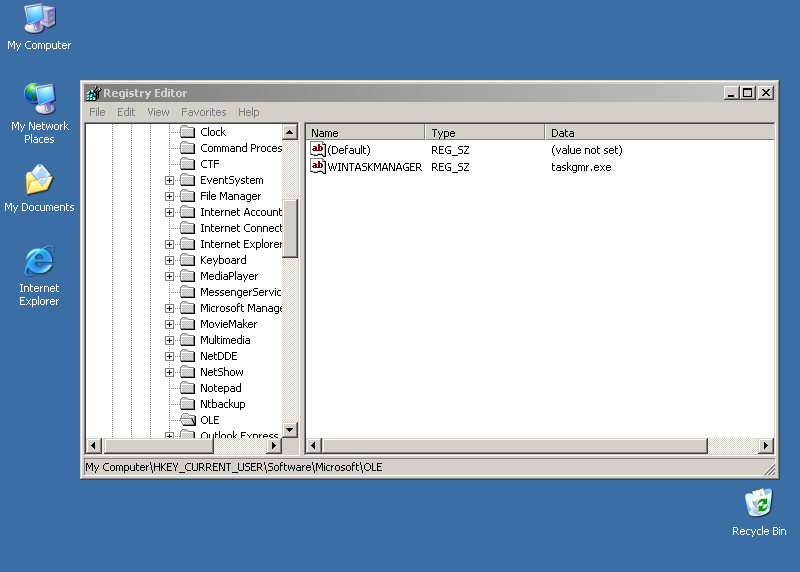Open My Network Places desktop icon
Image resolution: width=800 pixels, height=572 pixels.
(x=39, y=113)
